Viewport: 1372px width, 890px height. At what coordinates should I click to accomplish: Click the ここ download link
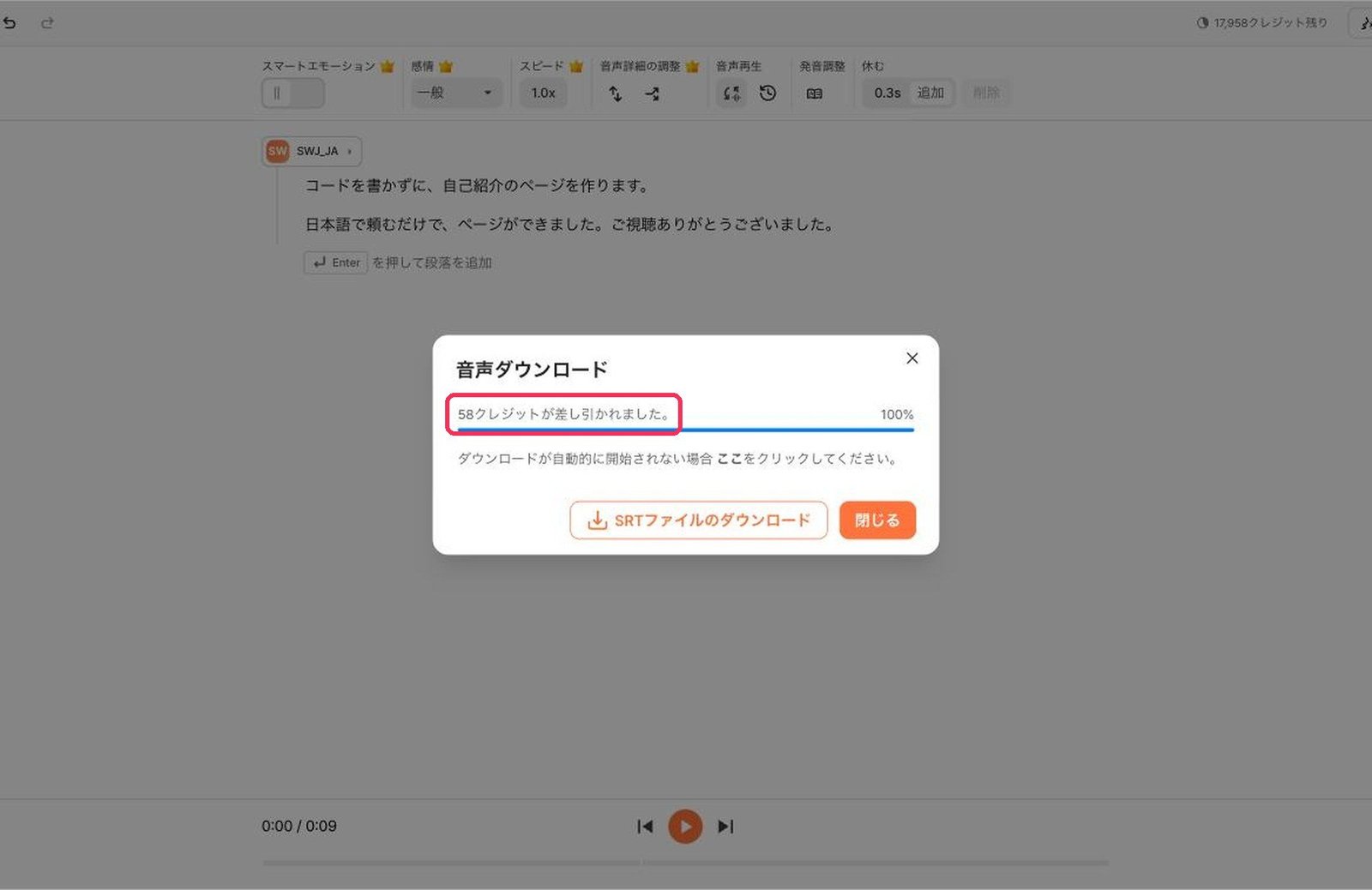point(729,459)
